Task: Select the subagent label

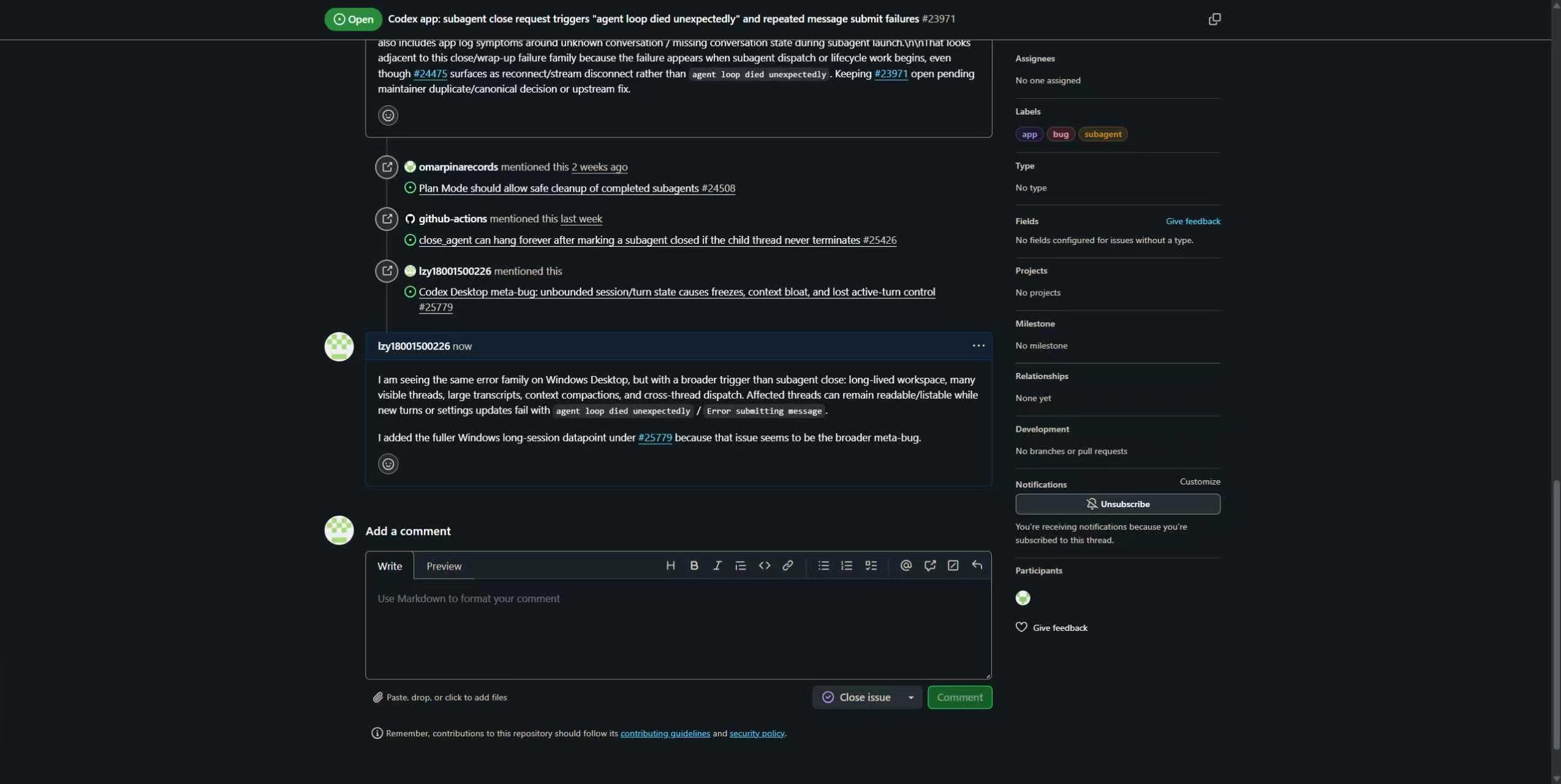Action: click(1102, 134)
